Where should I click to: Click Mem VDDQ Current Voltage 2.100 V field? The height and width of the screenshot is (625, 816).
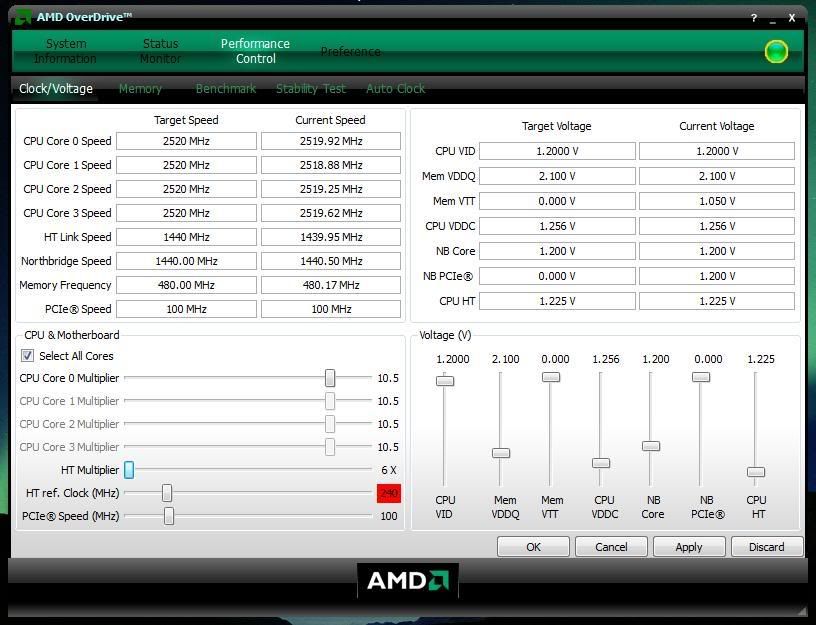tap(717, 176)
